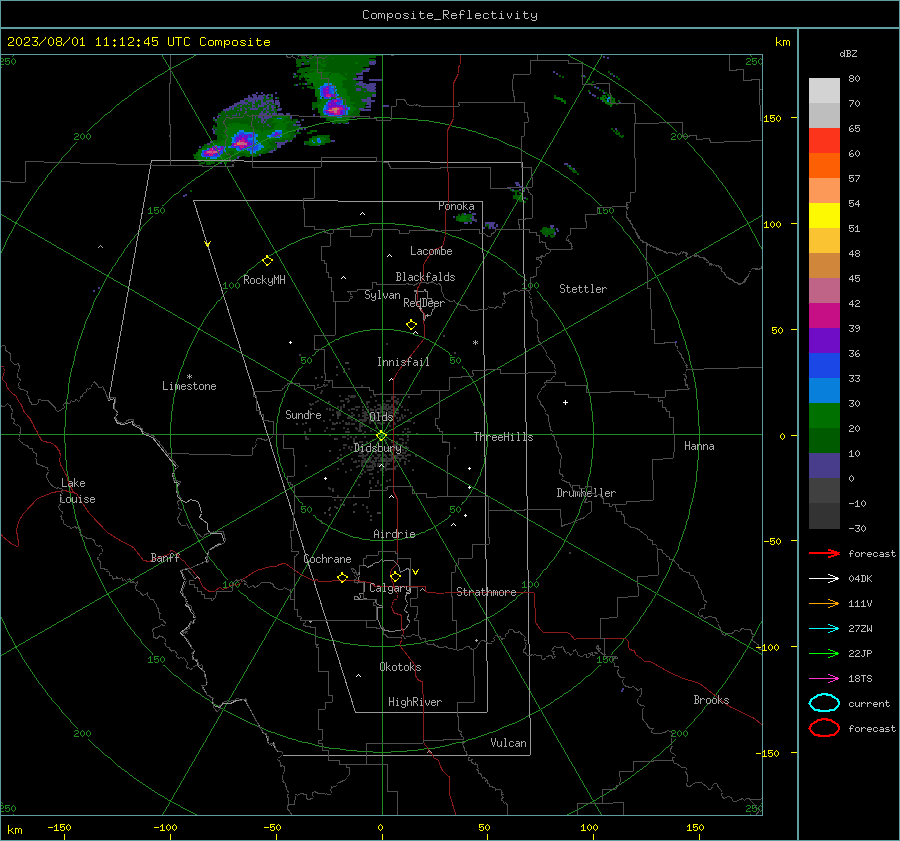Select the red 65 dBZ color swatch

(824, 140)
